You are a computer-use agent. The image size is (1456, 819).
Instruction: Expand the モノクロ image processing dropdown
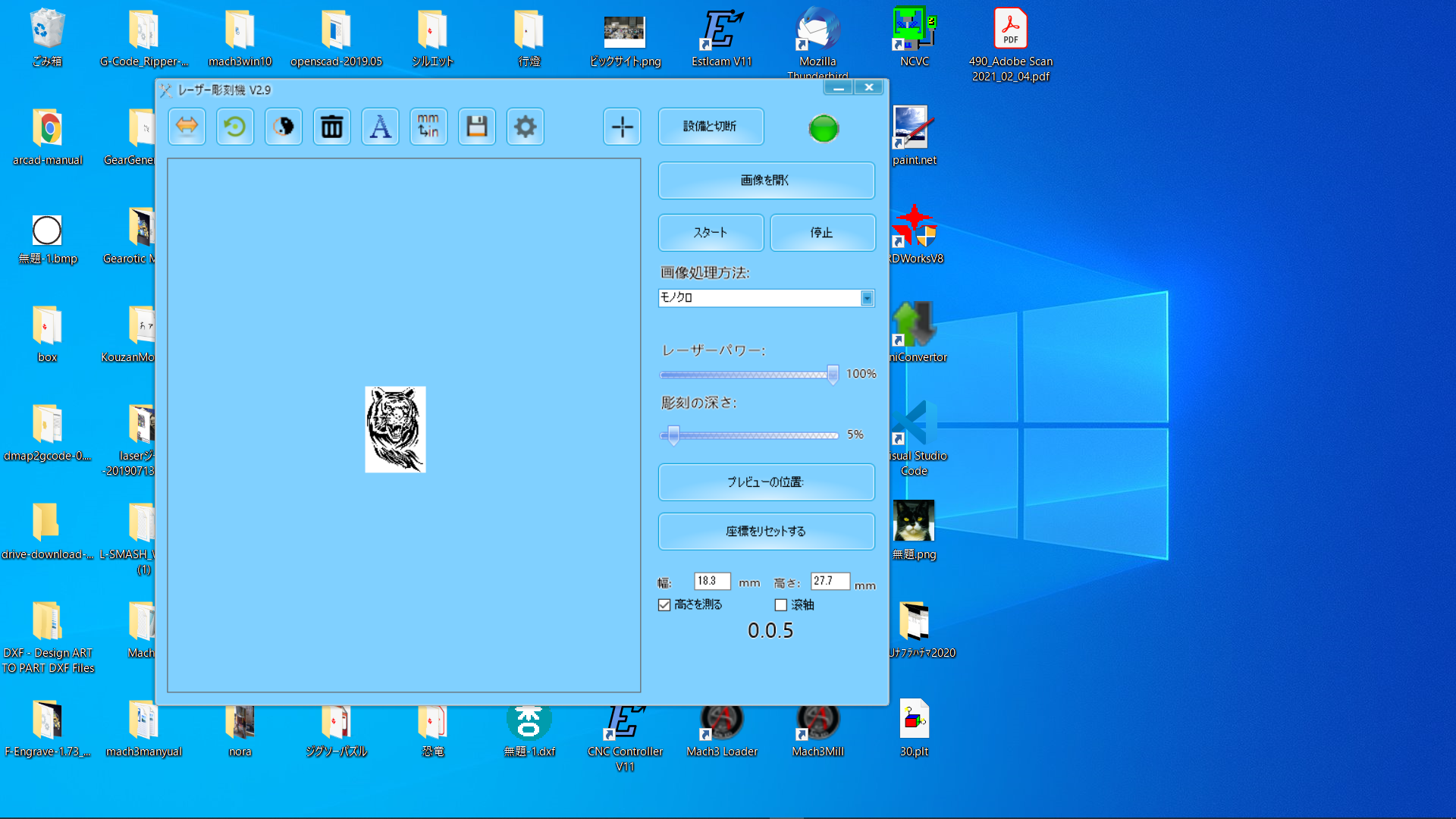pos(867,298)
